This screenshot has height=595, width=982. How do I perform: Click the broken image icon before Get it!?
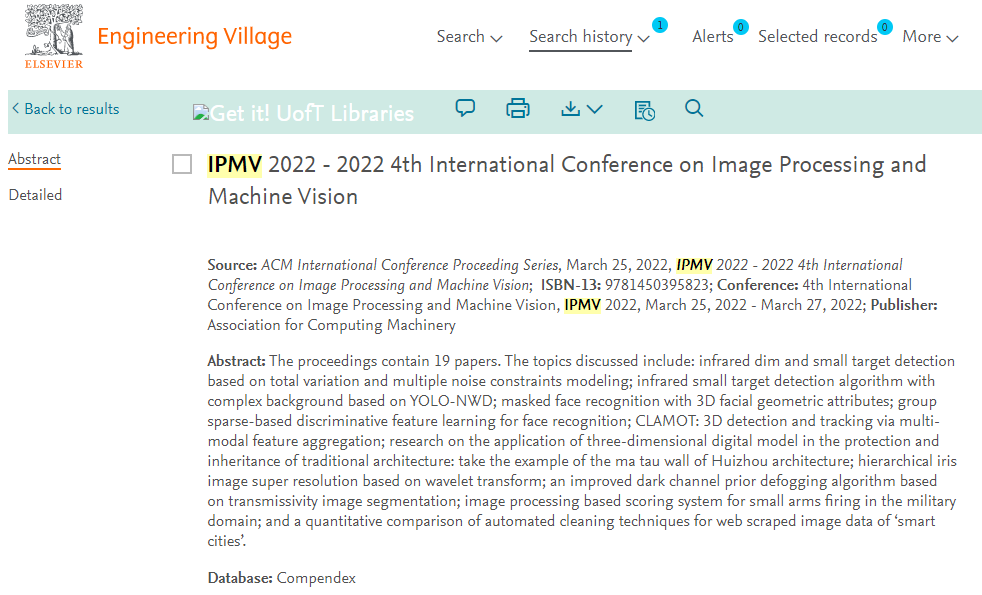(200, 113)
